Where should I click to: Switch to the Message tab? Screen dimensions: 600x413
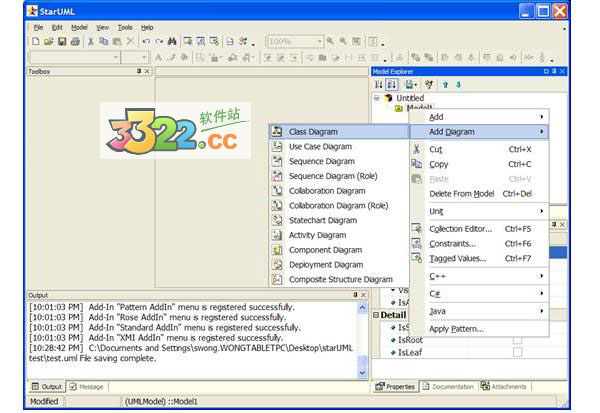point(87,387)
